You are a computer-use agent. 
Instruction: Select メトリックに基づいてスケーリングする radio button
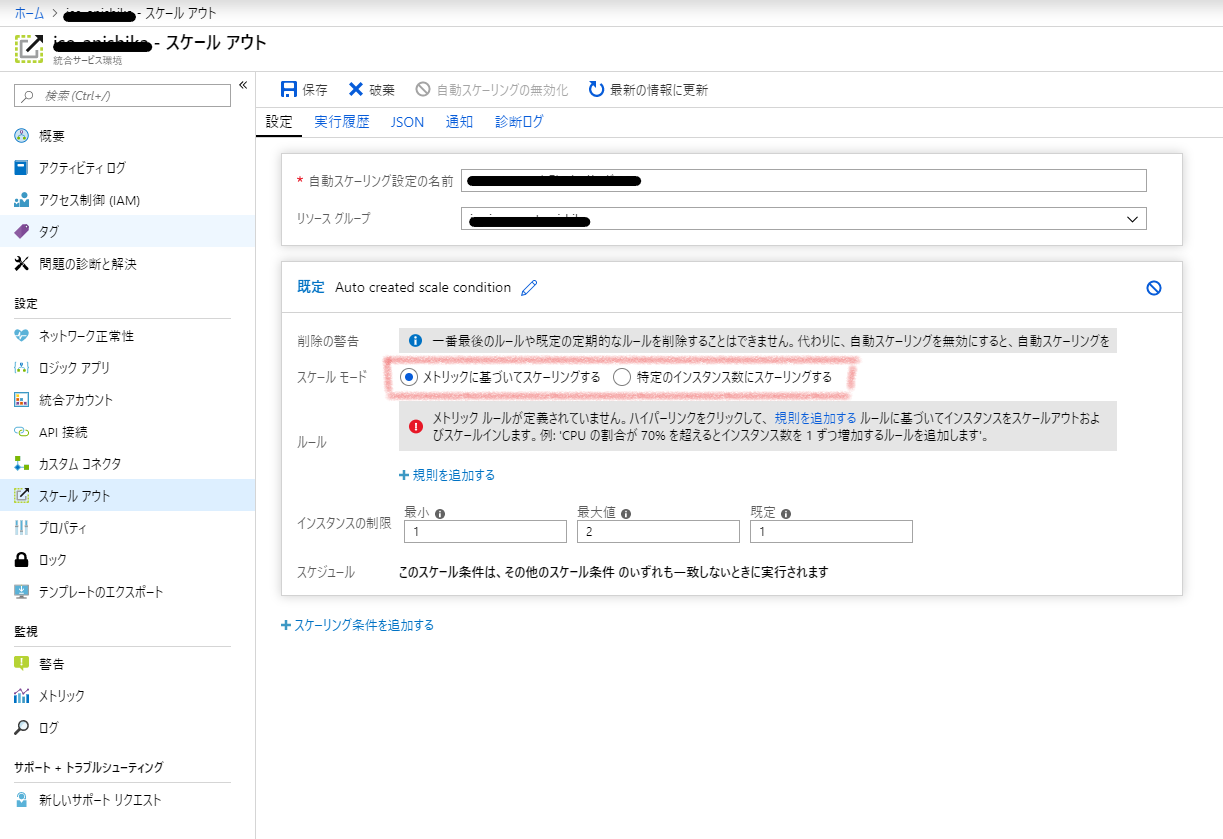408,377
